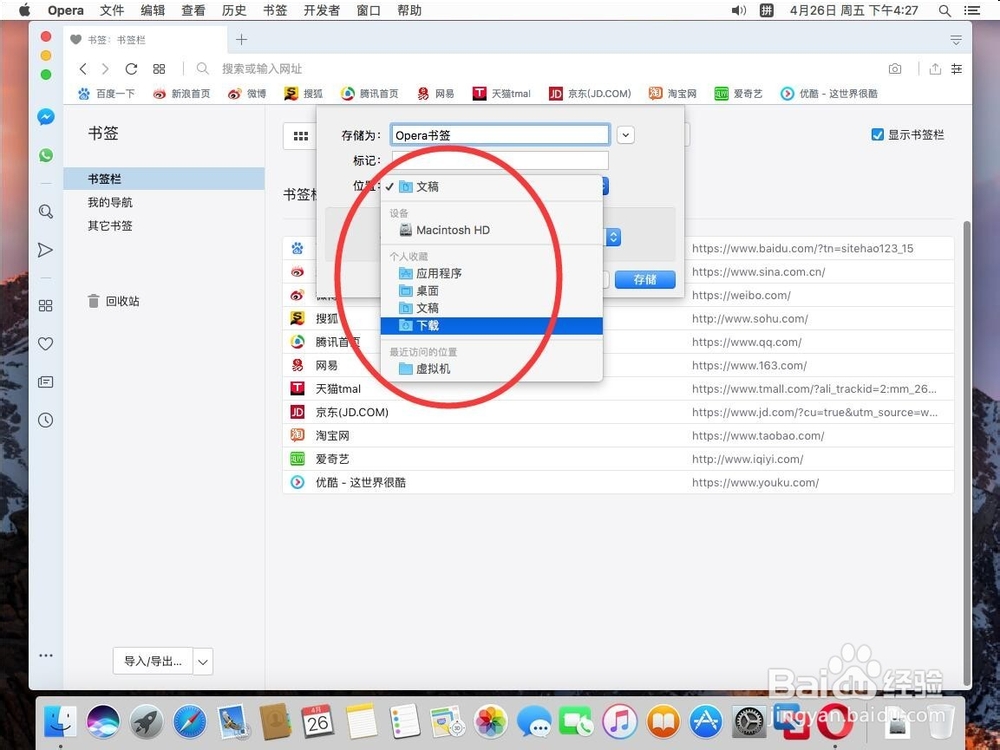This screenshot has width=1000, height=750.
Task: Uncheck the 显示书签栏 checkbox
Action: 877,134
